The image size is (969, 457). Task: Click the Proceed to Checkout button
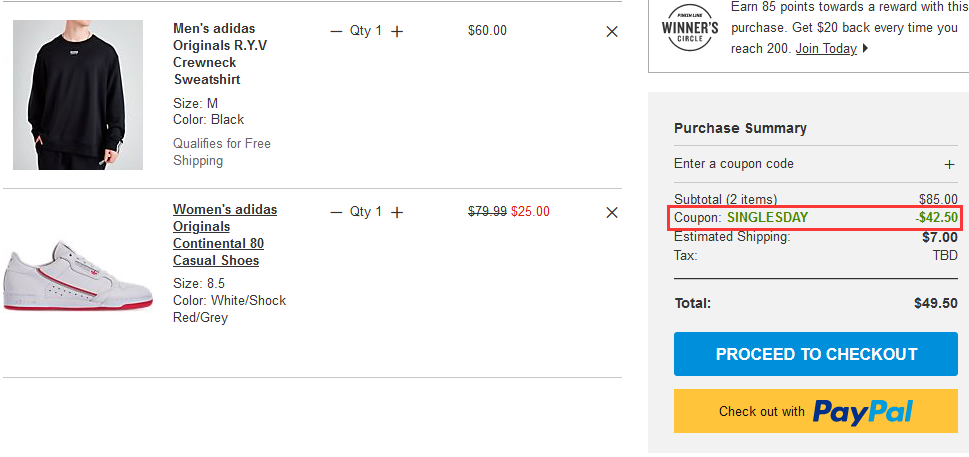click(816, 354)
